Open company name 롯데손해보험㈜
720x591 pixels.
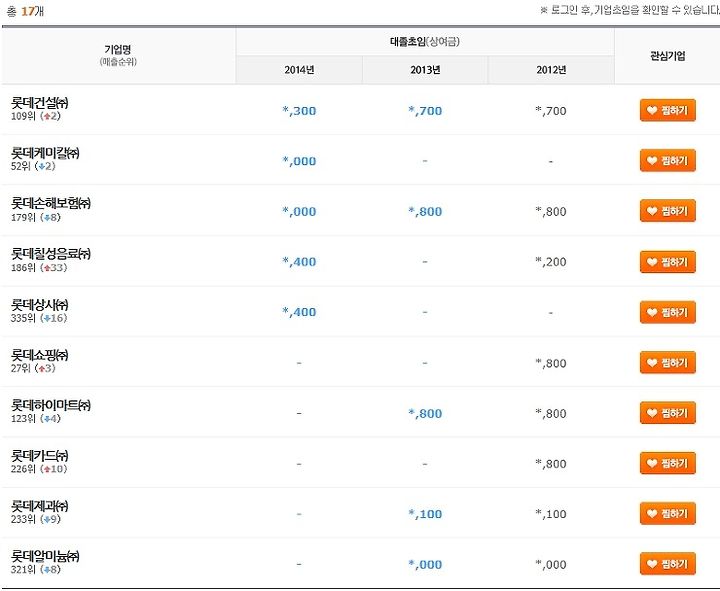click(x=51, y=203)
